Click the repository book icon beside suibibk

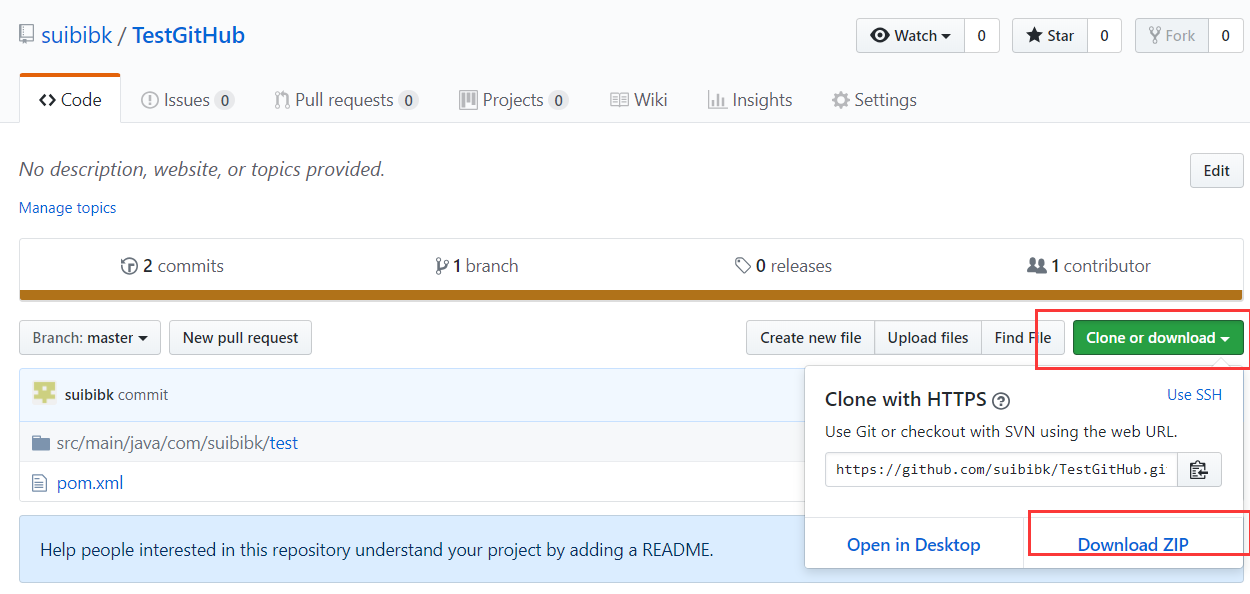[27, 35]
